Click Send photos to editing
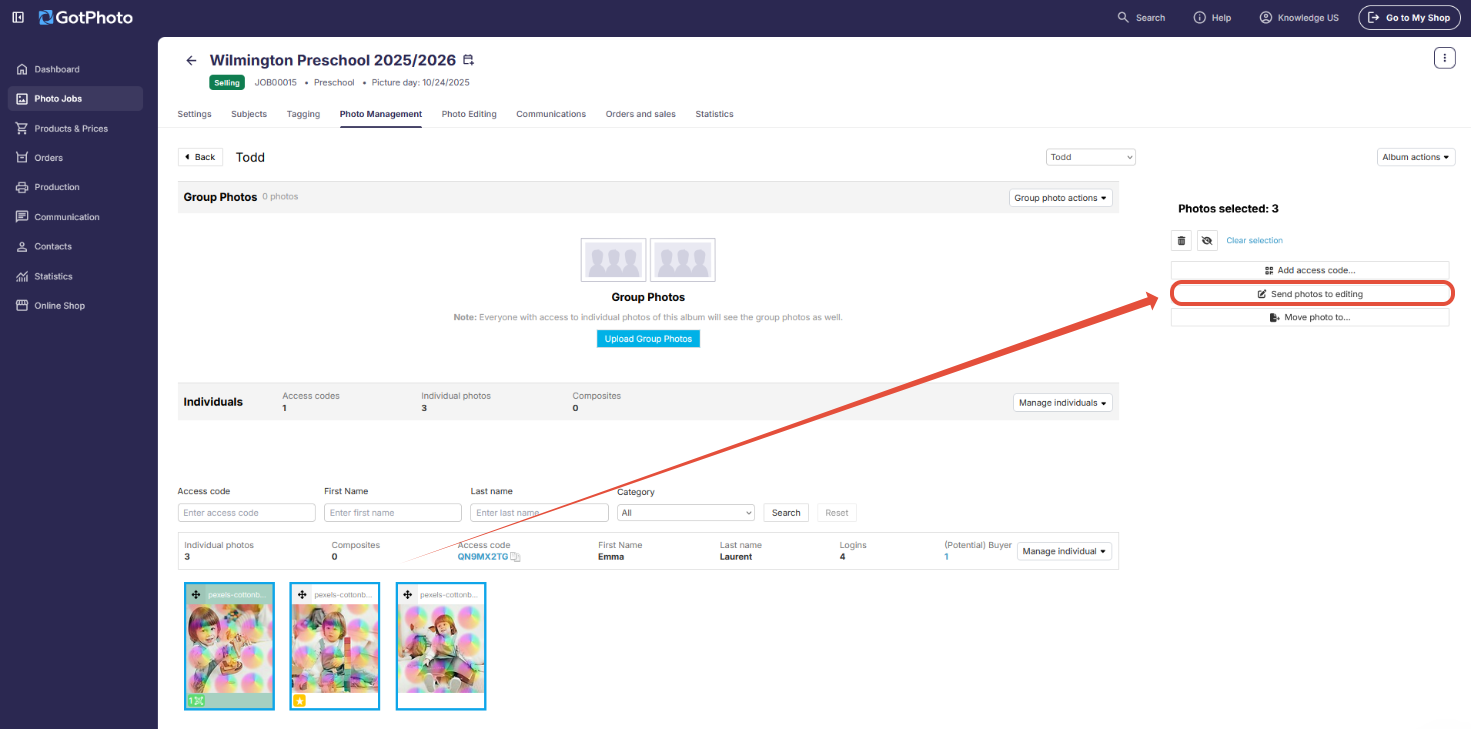 1310,294
